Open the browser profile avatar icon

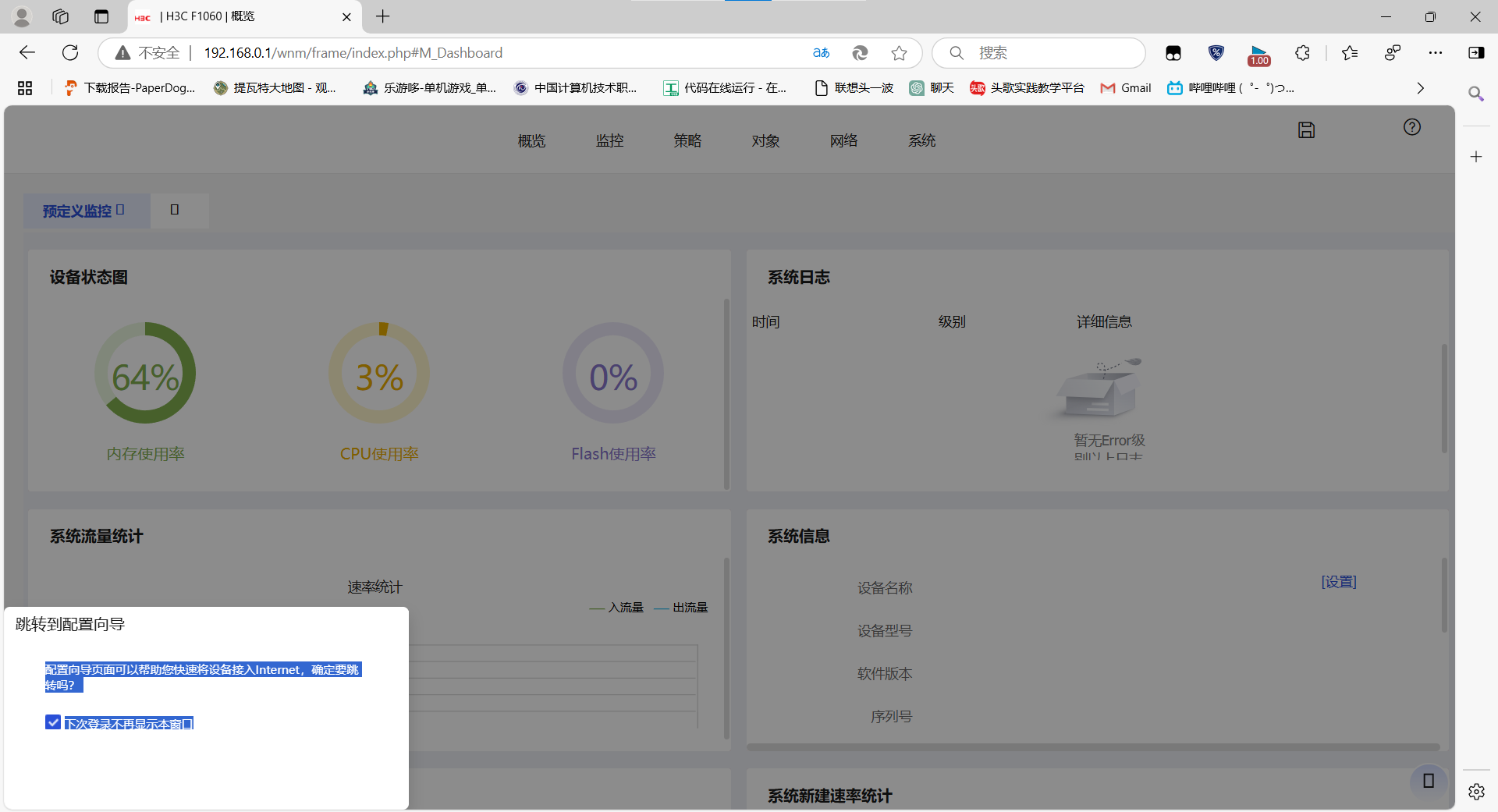22,16
